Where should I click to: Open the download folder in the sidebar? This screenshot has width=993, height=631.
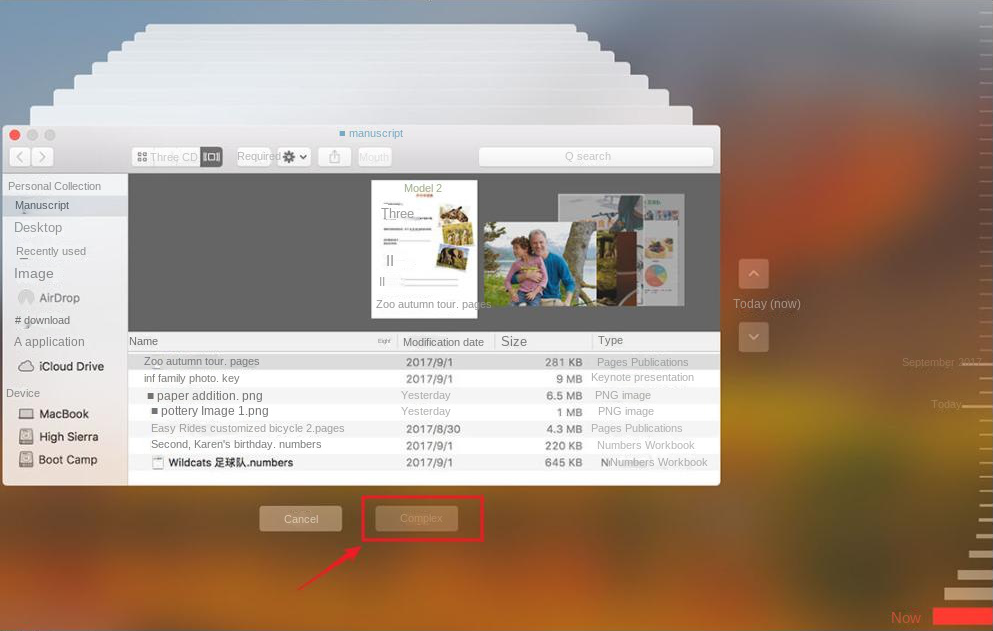45,320
